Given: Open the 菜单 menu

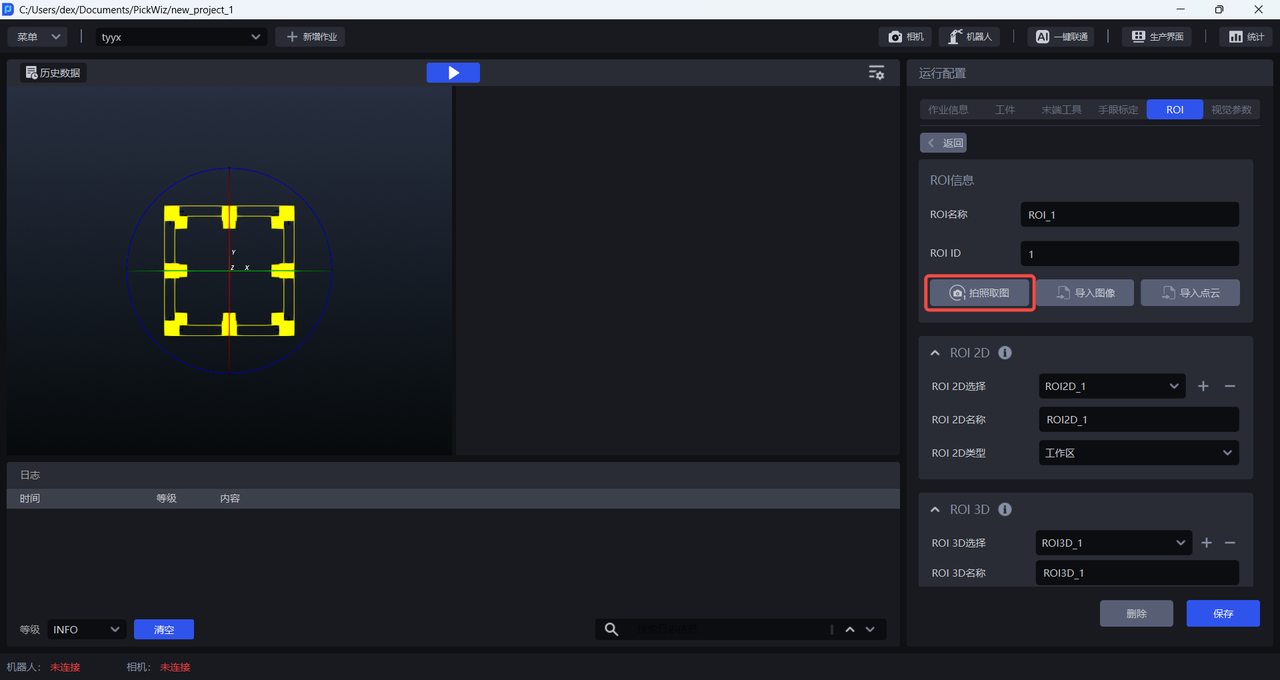Looking at the screenshot, I should pyautogui.click(x=38, y=37).
